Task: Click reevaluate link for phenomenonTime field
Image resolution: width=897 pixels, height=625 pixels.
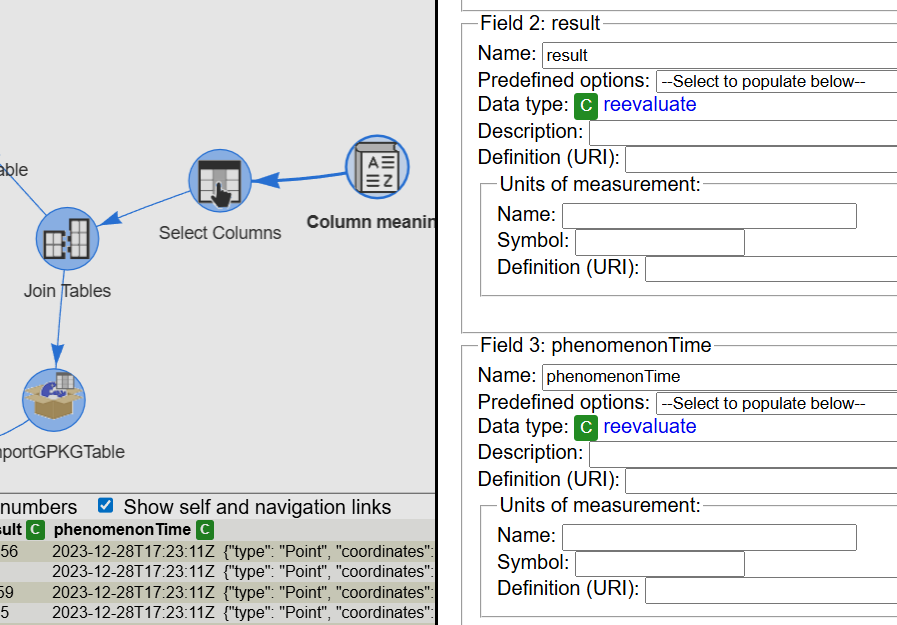Action: (649, 427)
